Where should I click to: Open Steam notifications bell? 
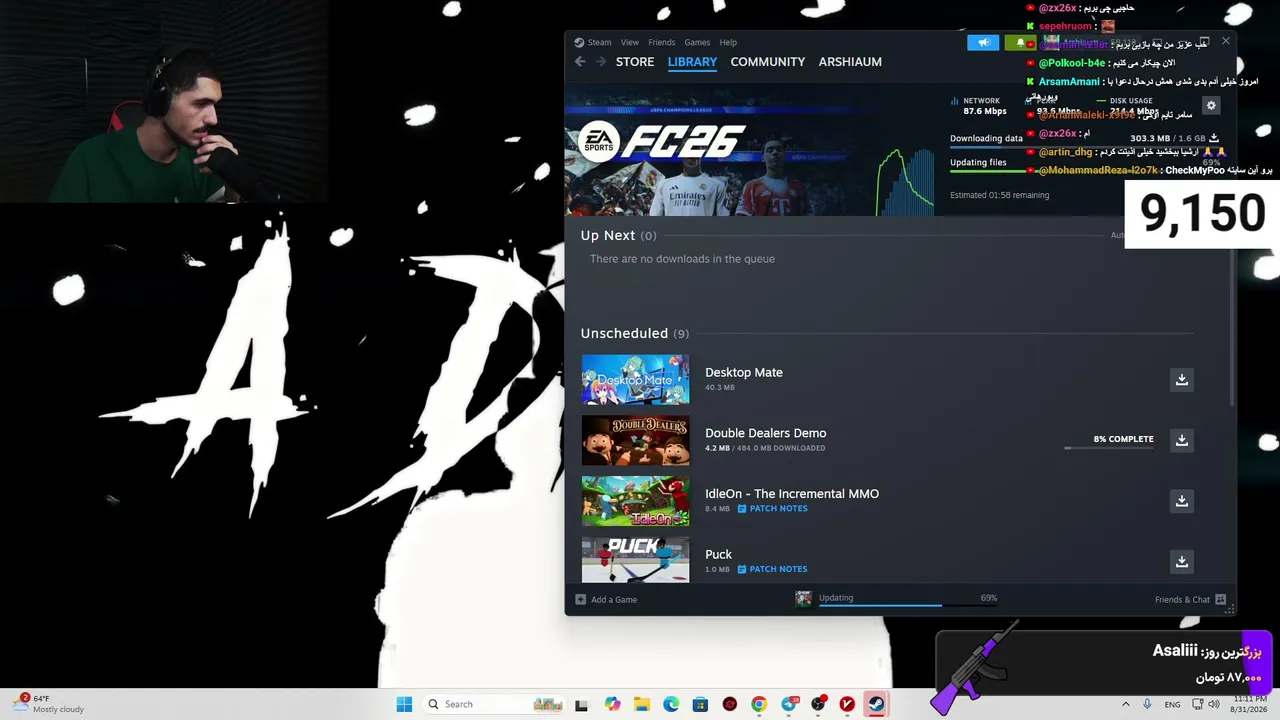[x=1020, y=42]
